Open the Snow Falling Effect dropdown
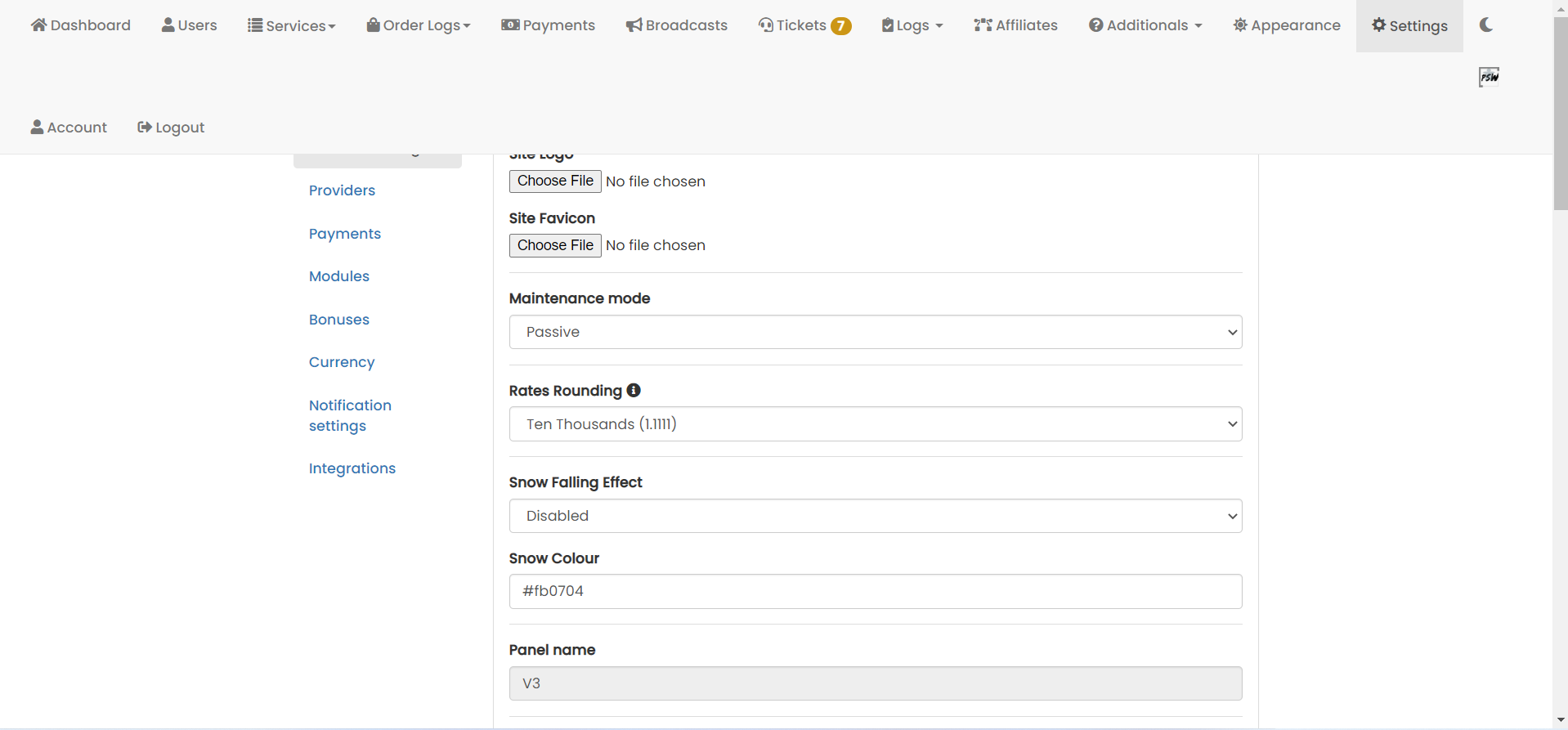The image size is (1568, 730). click(876, 516)
